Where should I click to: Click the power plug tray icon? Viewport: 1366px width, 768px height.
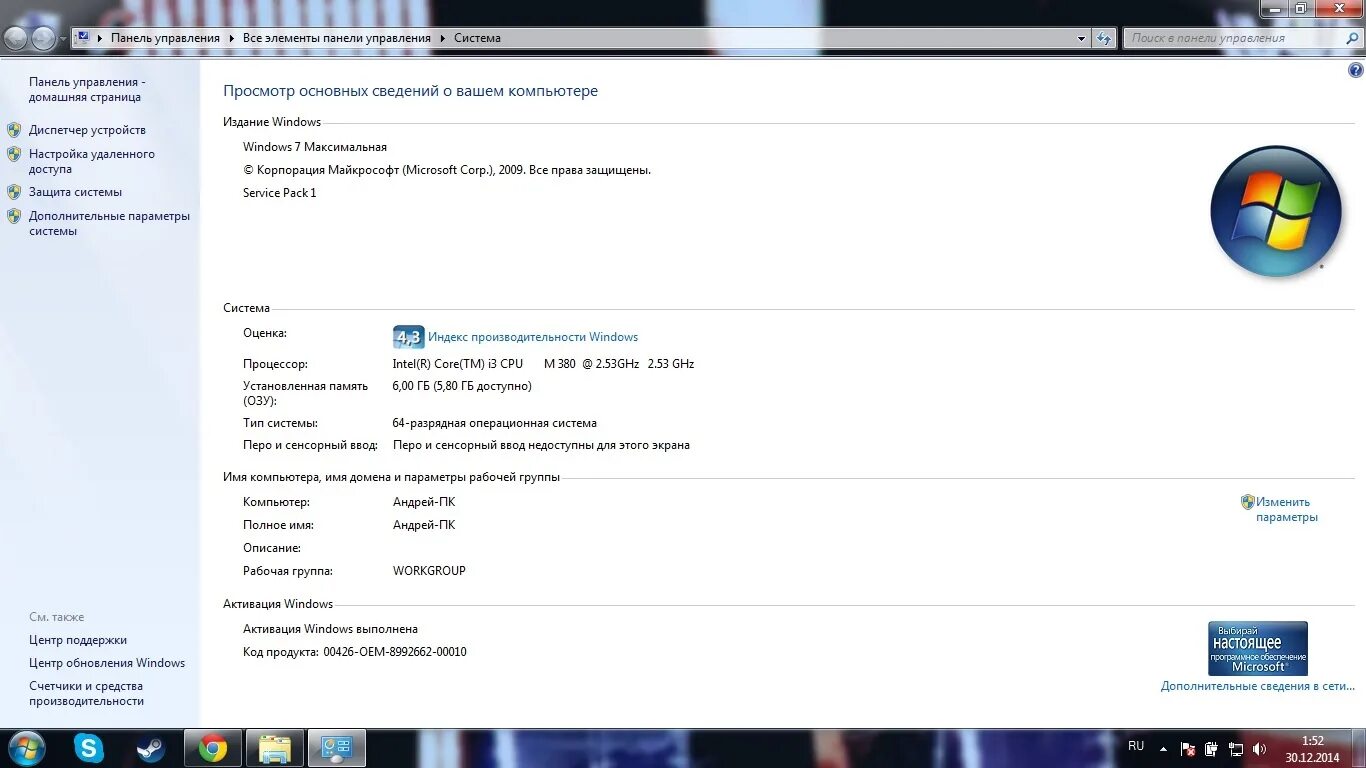[x=1211, y=749]
